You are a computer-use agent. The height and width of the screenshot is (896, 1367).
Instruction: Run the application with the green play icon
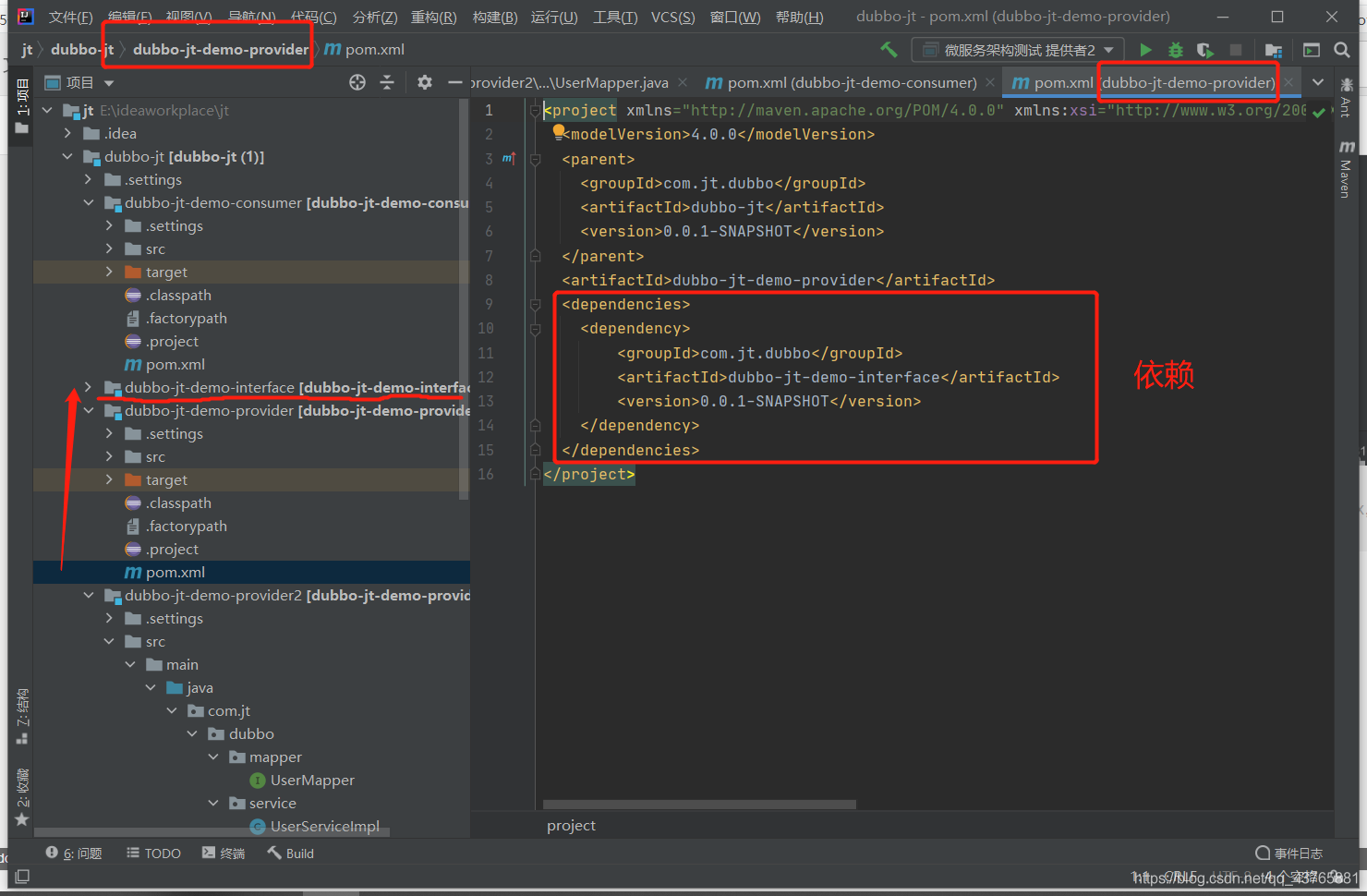pos(1145,50)
